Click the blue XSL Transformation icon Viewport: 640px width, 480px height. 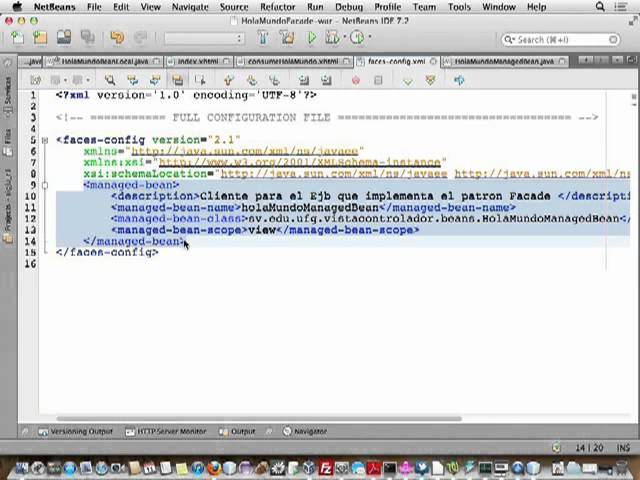click(459, 80)
